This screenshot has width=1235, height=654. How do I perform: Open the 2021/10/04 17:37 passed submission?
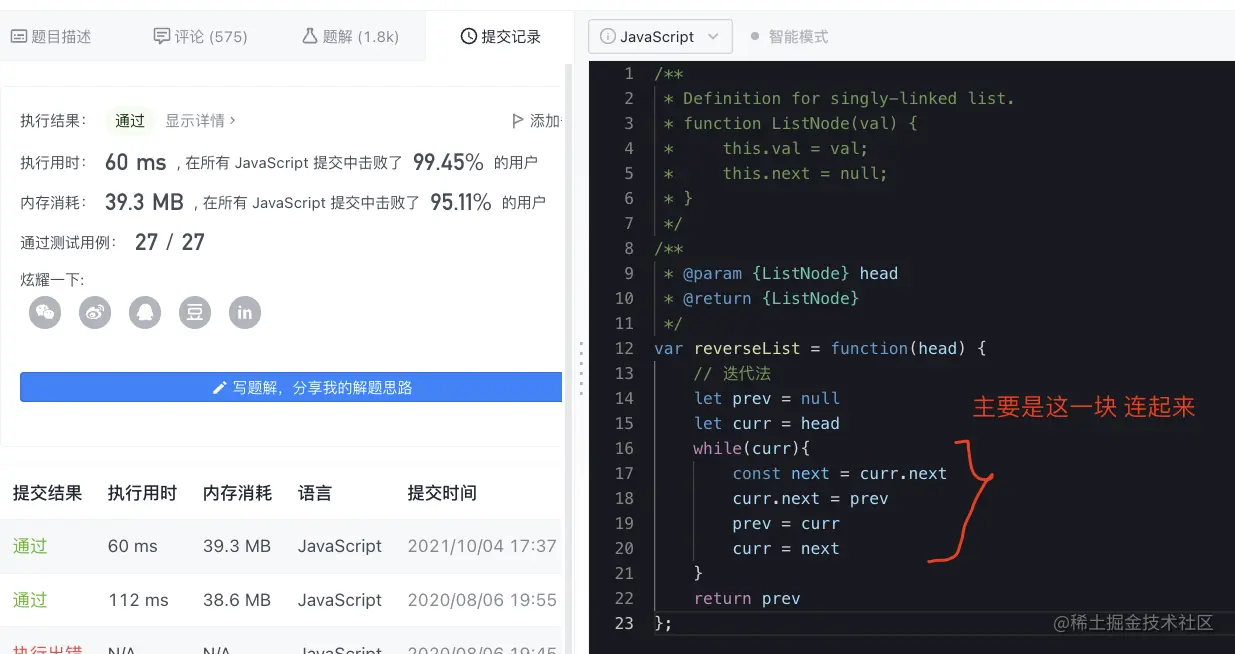coord(281,546)
